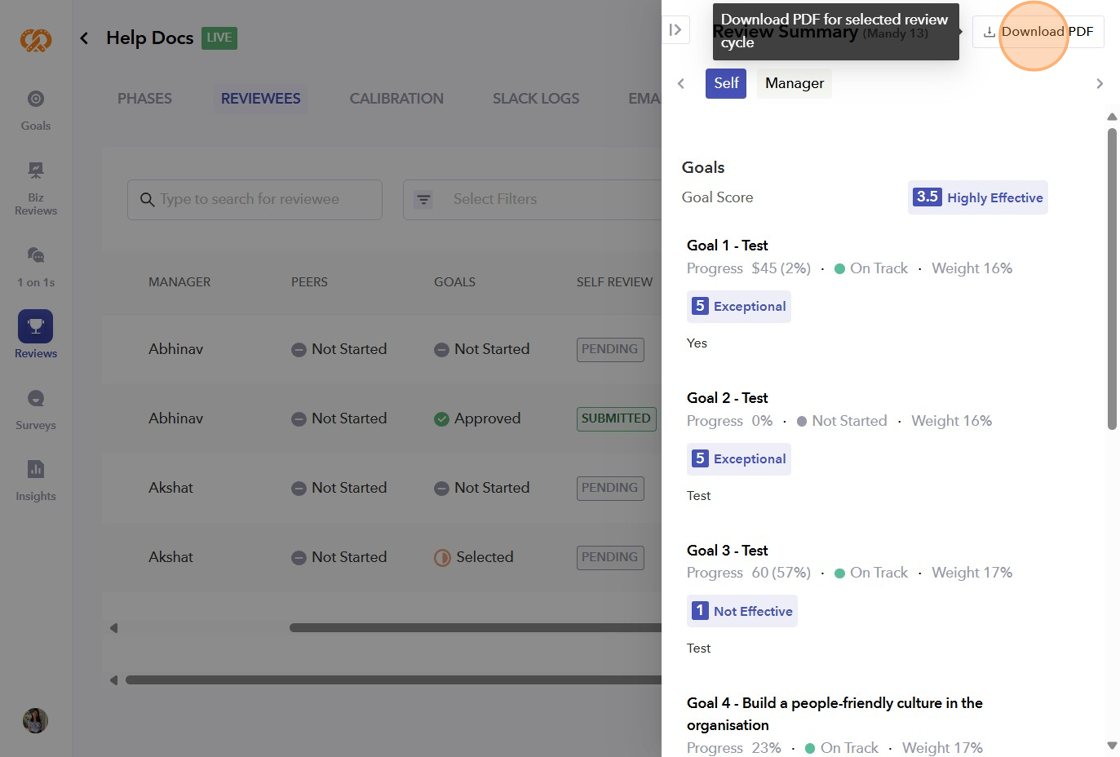The height and width of the screenshot is (757, 1120).
Task: Click the Goal 3 - Test heading
Action: [x=727, y=551]
